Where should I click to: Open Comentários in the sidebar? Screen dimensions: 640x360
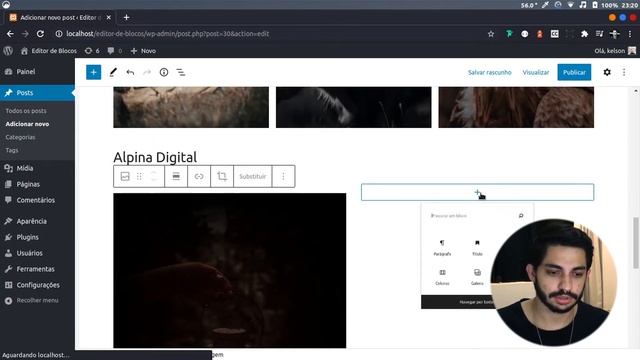pyautogui.click(x=37, y=200)
